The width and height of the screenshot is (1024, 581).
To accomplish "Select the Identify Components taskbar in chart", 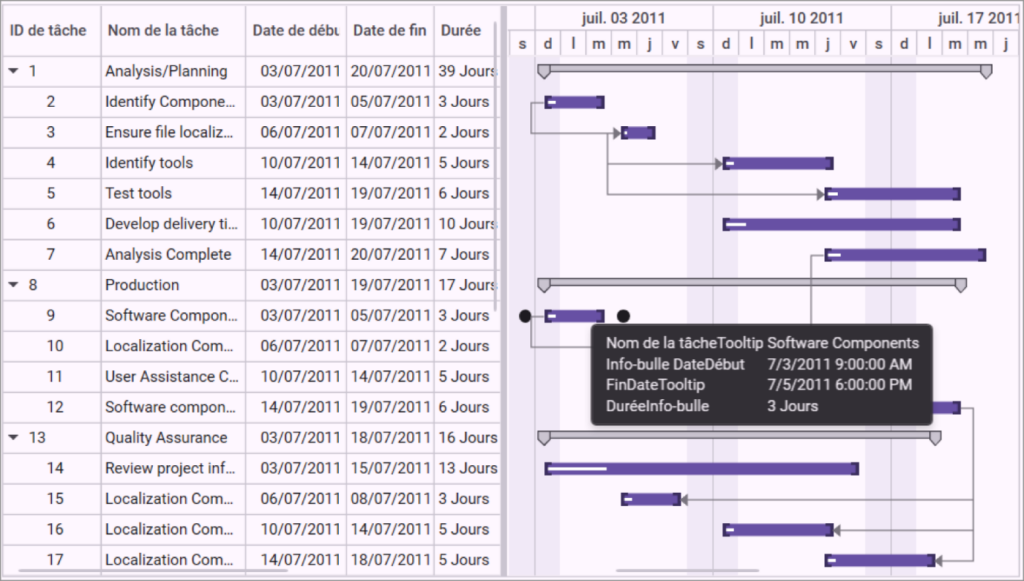I will [575, 102].
